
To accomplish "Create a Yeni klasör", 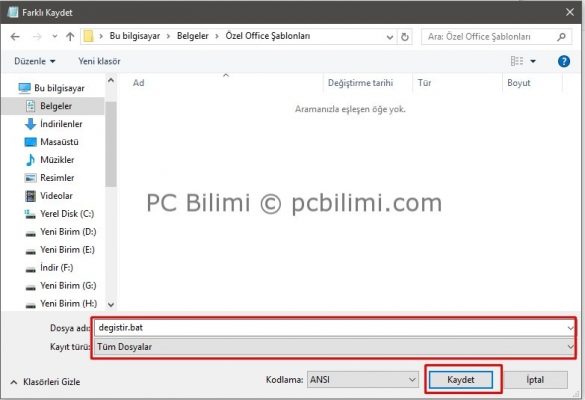I will tap(99, 61).
